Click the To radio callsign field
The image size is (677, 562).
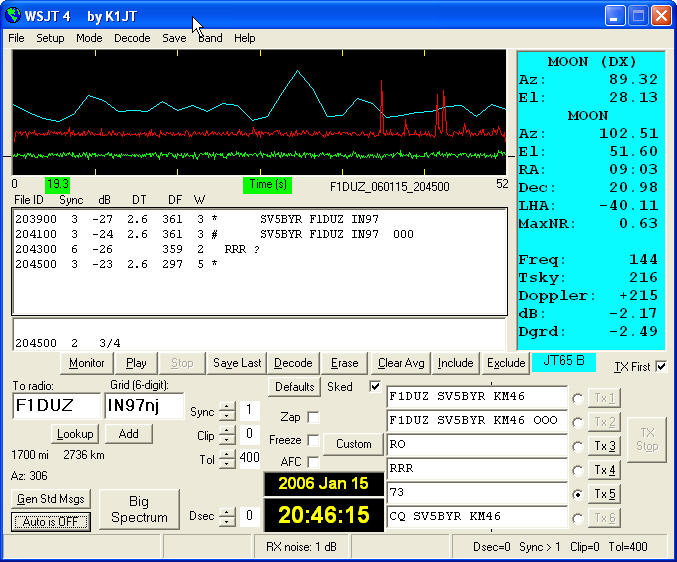pos(56,407)
